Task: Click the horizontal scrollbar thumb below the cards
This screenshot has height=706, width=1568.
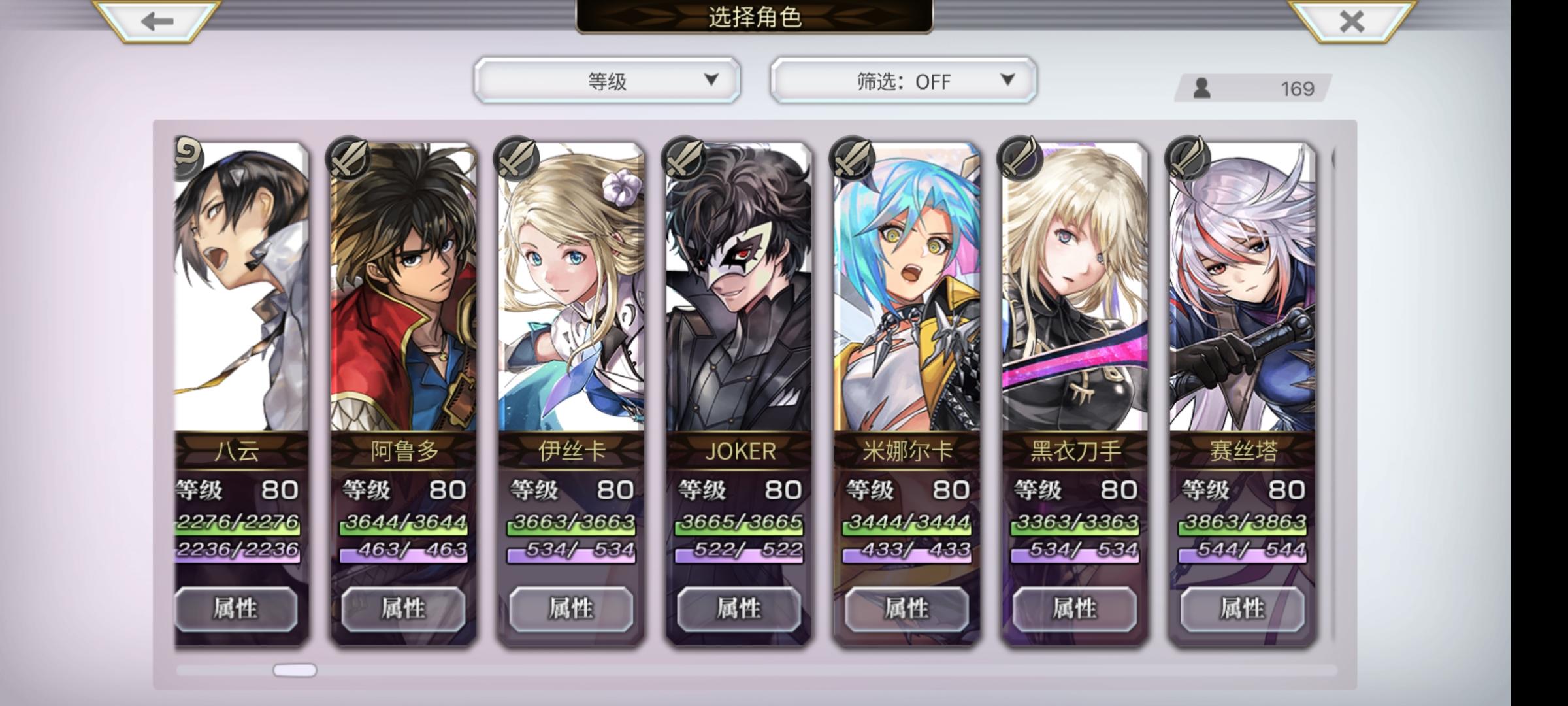Action: pos(295,670)
